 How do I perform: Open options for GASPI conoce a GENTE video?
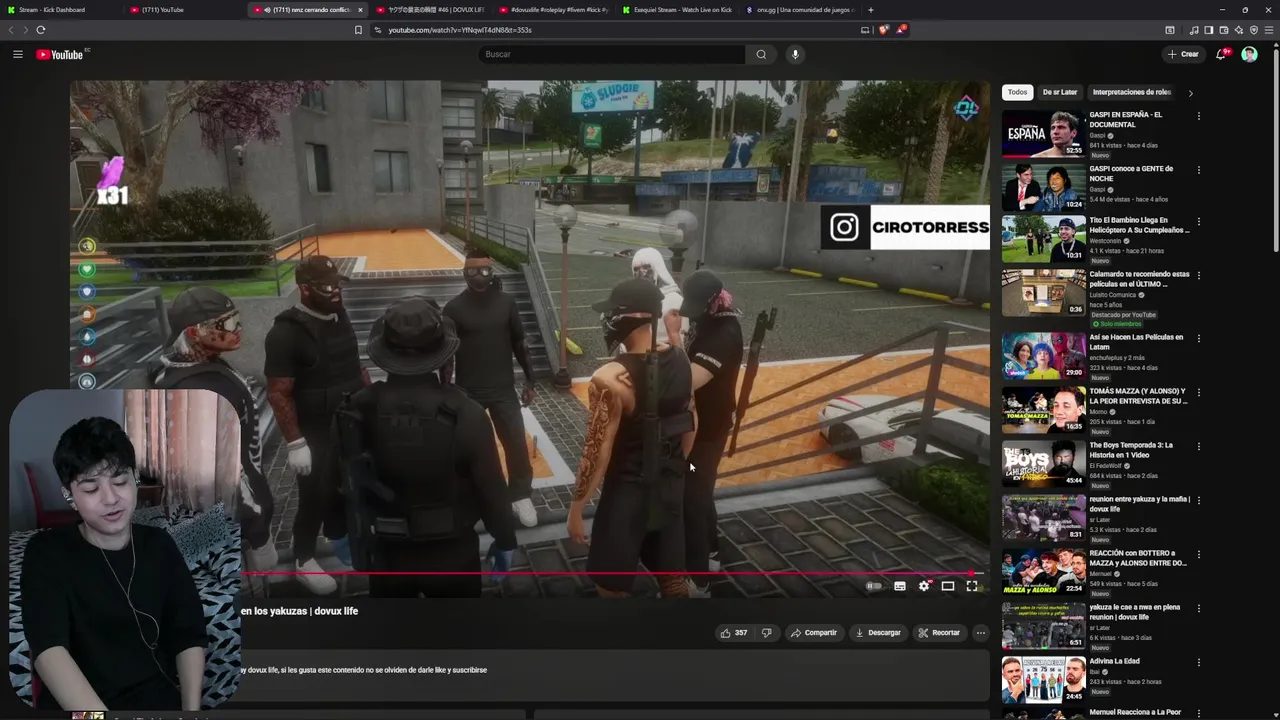pos(1199,170)
